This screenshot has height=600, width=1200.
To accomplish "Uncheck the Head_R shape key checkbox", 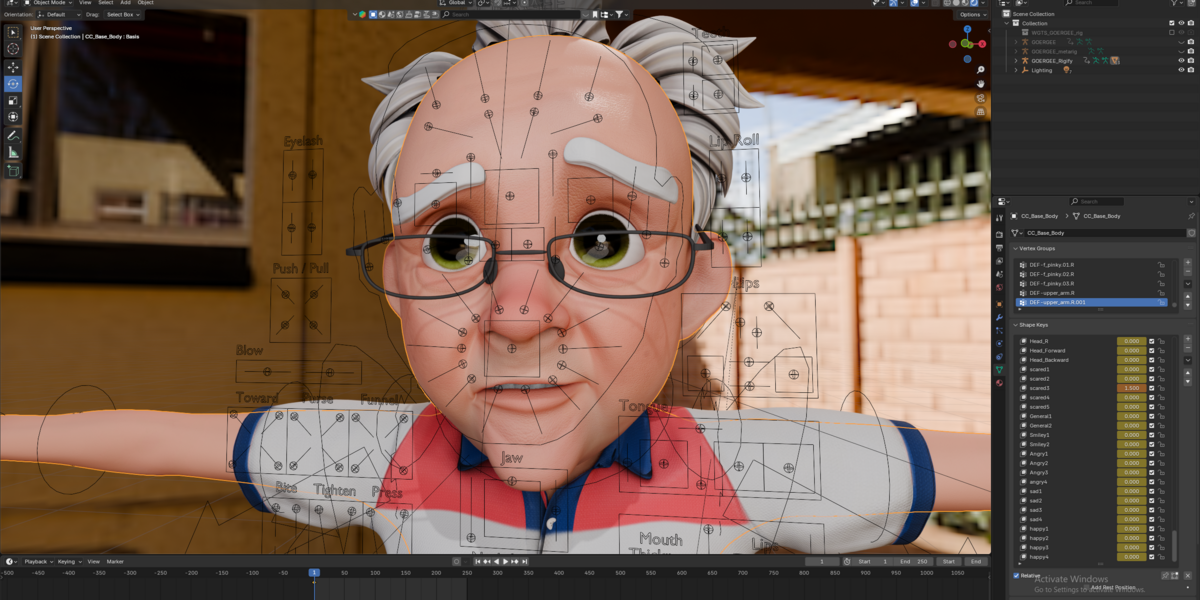I will coord(1151,341).
